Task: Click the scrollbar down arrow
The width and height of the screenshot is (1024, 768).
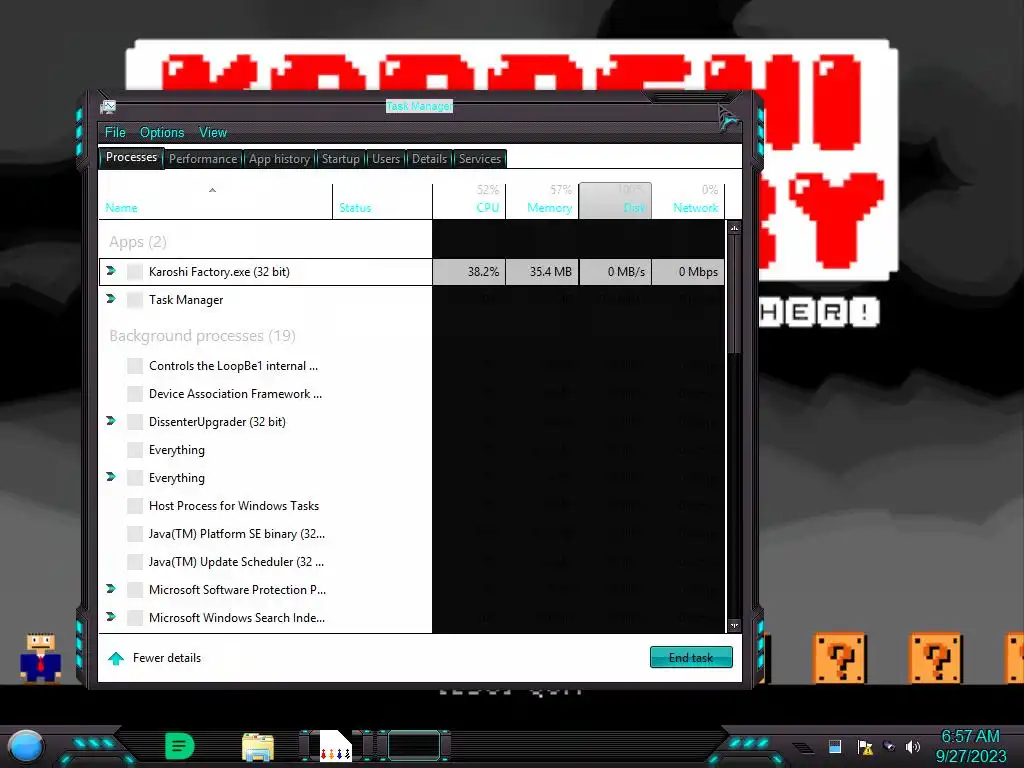Action: [x=735, y=626]
